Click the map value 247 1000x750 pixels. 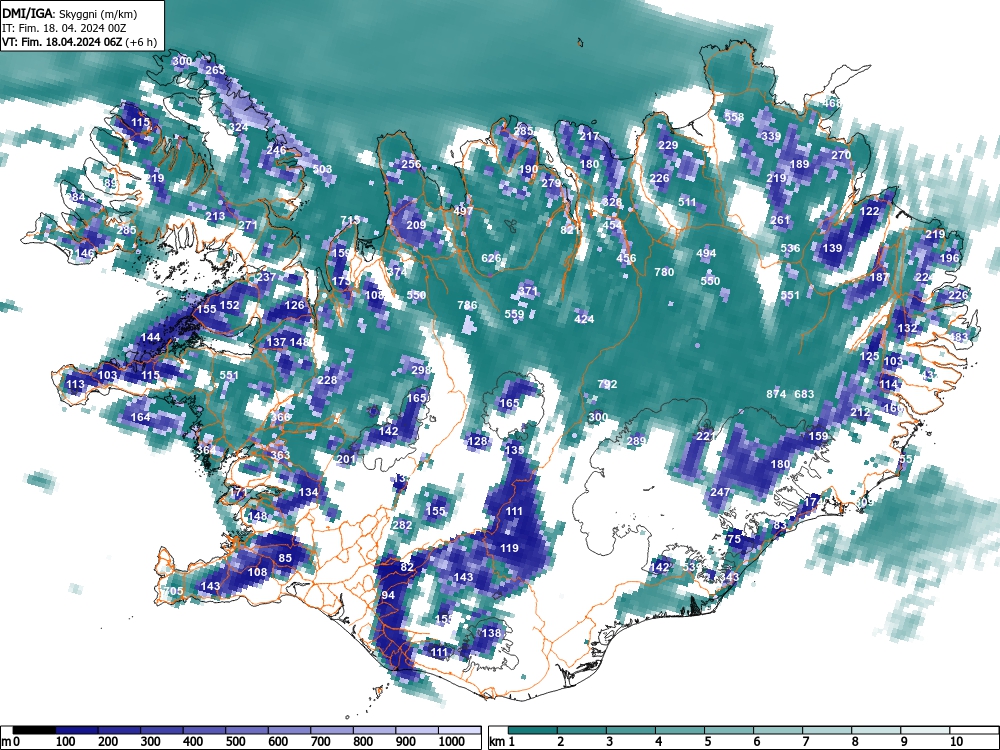720,492
